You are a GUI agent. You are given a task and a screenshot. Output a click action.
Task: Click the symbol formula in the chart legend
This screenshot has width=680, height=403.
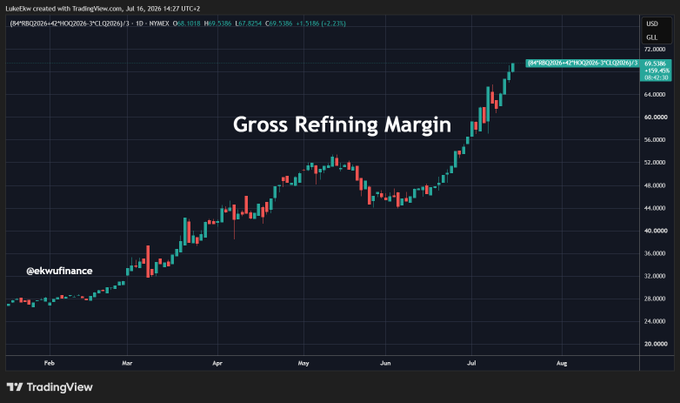(69, 23)
